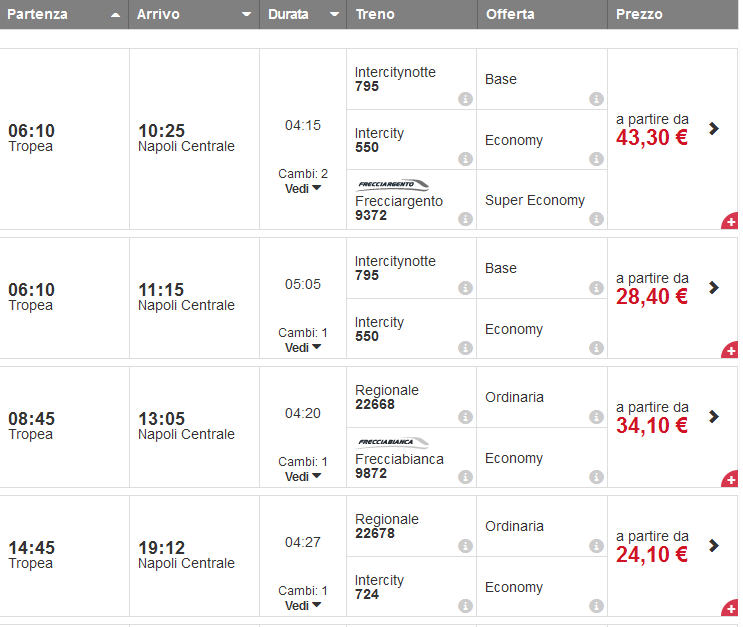Select arrow next to 28,40 € price
Viewport: 743px width, 627px height.
pyautogui.click(x=713, y=287)
